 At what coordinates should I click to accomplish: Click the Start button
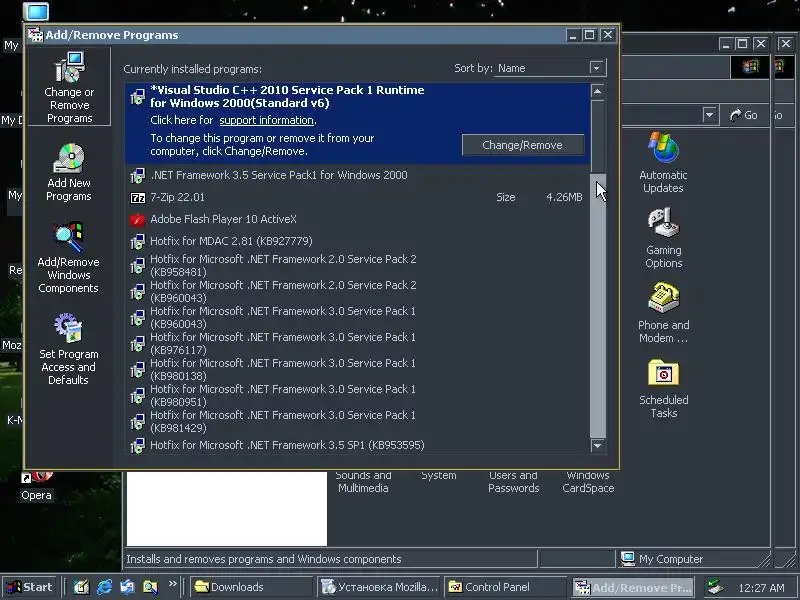tap(30, 587)
